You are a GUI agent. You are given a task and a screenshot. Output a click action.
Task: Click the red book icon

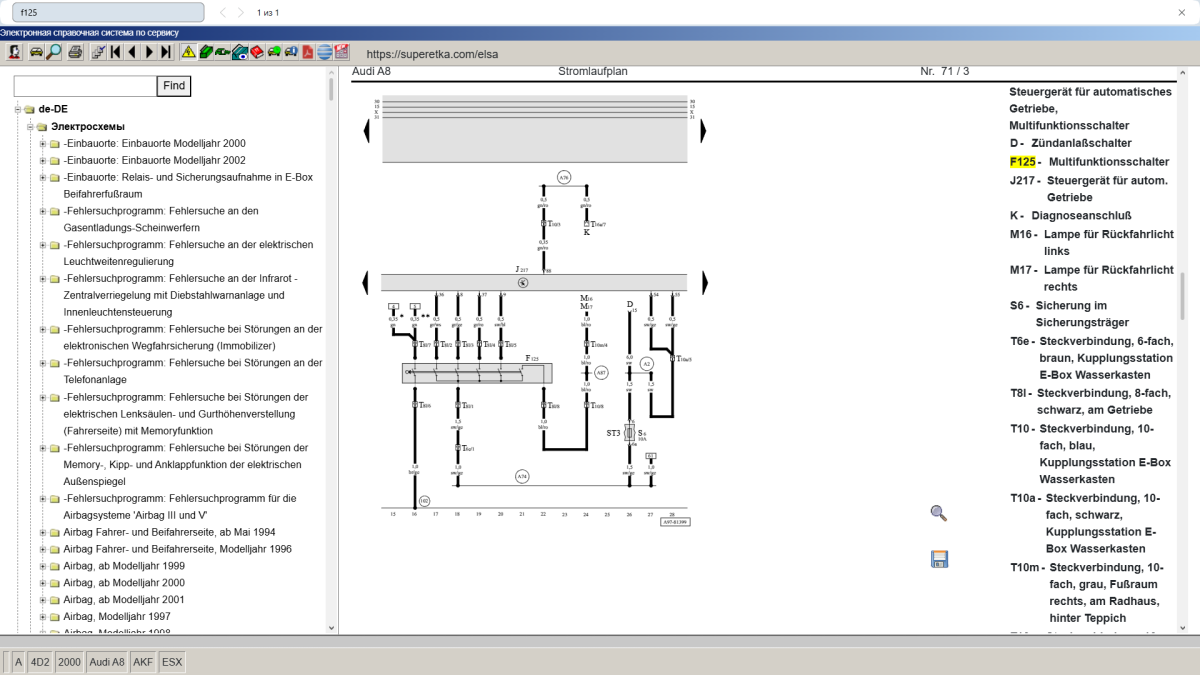(257, 52)
